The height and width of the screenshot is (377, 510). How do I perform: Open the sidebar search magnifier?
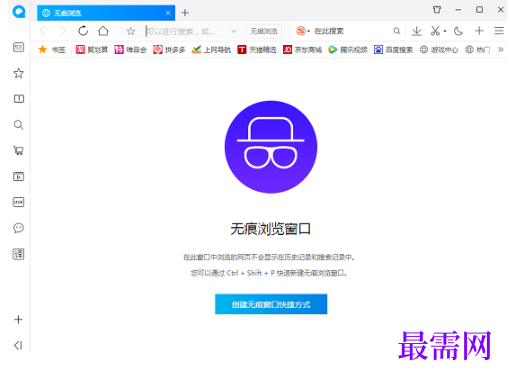(x=19, y=125)
